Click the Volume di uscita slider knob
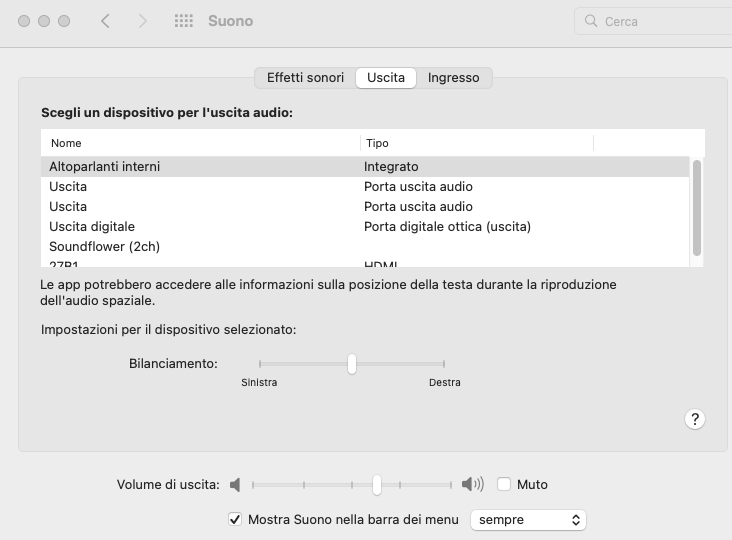Image resolution: width=732 pixels, height=540 pixels. pyautogui.click(x=377, y=484)
